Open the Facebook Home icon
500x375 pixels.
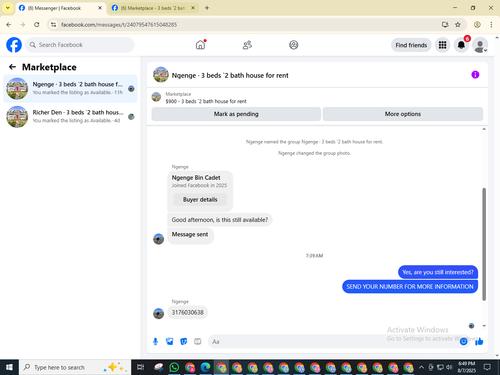[x=200, y=45]
